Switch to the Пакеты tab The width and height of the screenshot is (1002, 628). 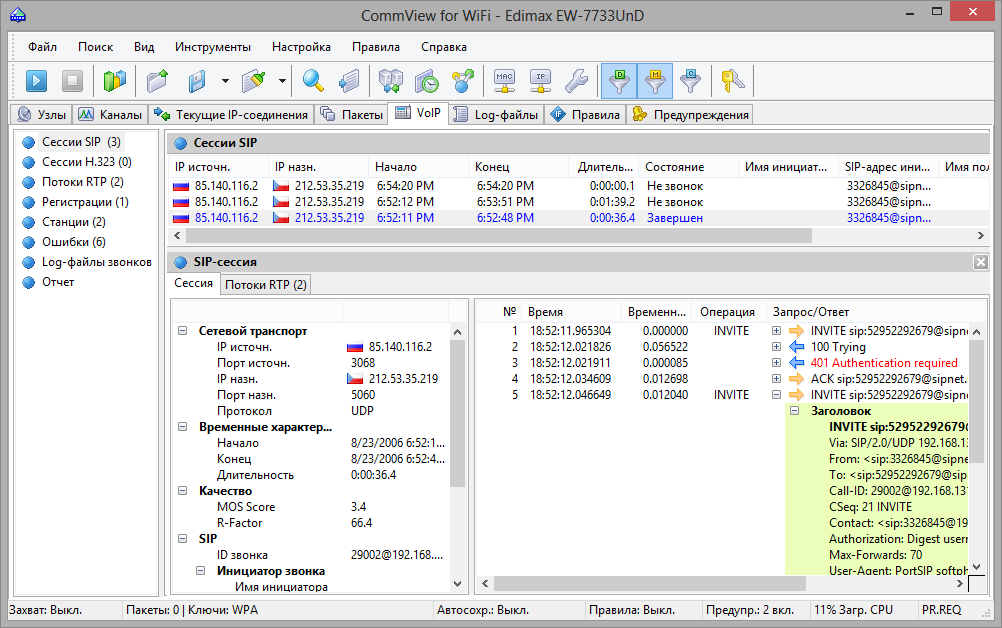tap(351, 114)
